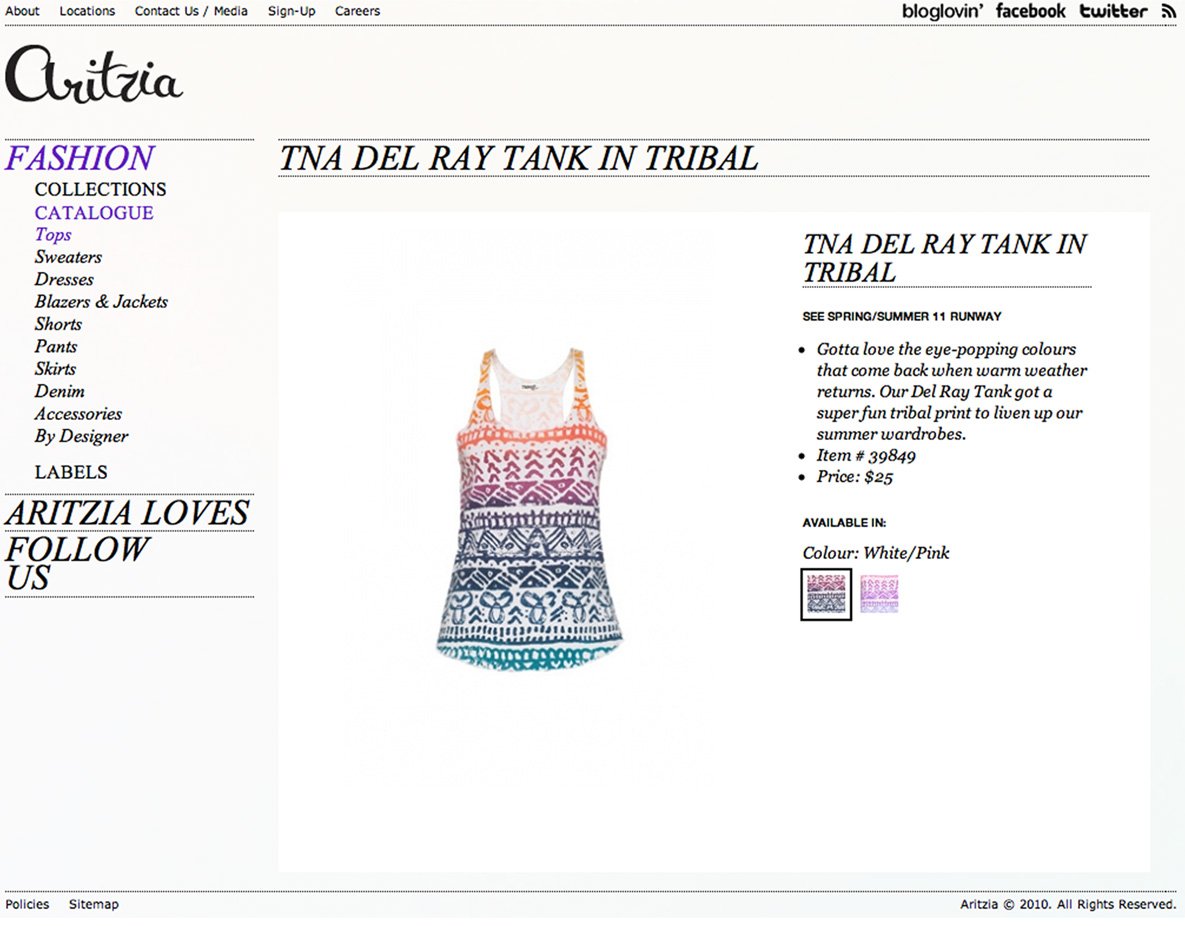The image size is (1185, 926).
Task: Click the Price: $25 text
Action: click(x=855, y=476)
